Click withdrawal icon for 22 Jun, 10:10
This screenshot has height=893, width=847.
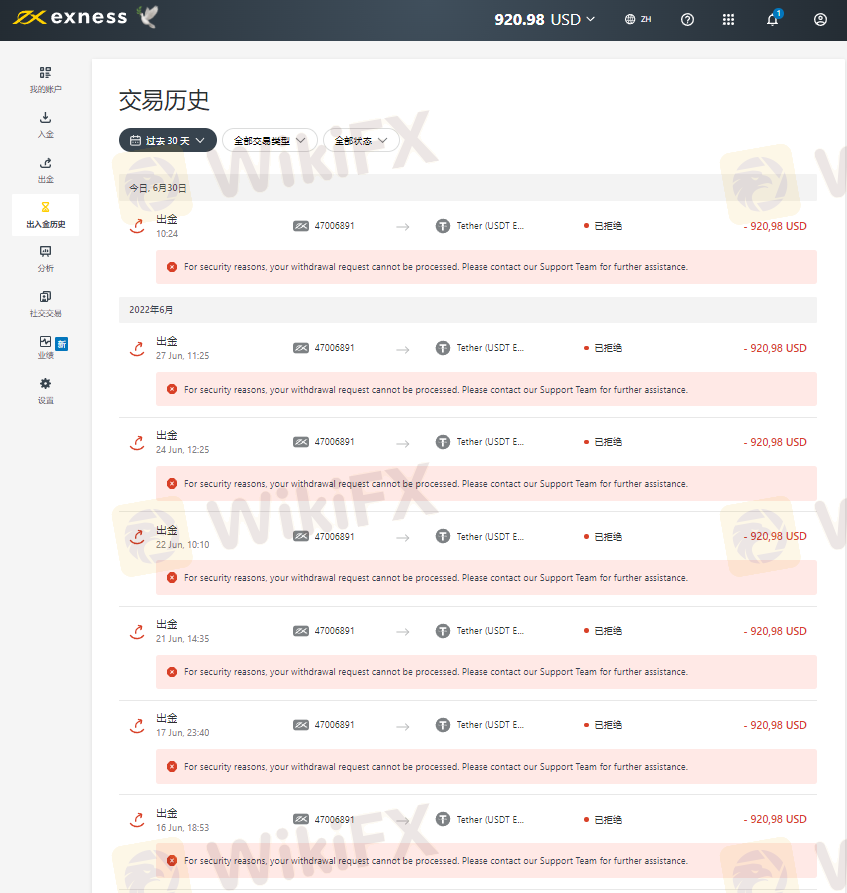137,536
